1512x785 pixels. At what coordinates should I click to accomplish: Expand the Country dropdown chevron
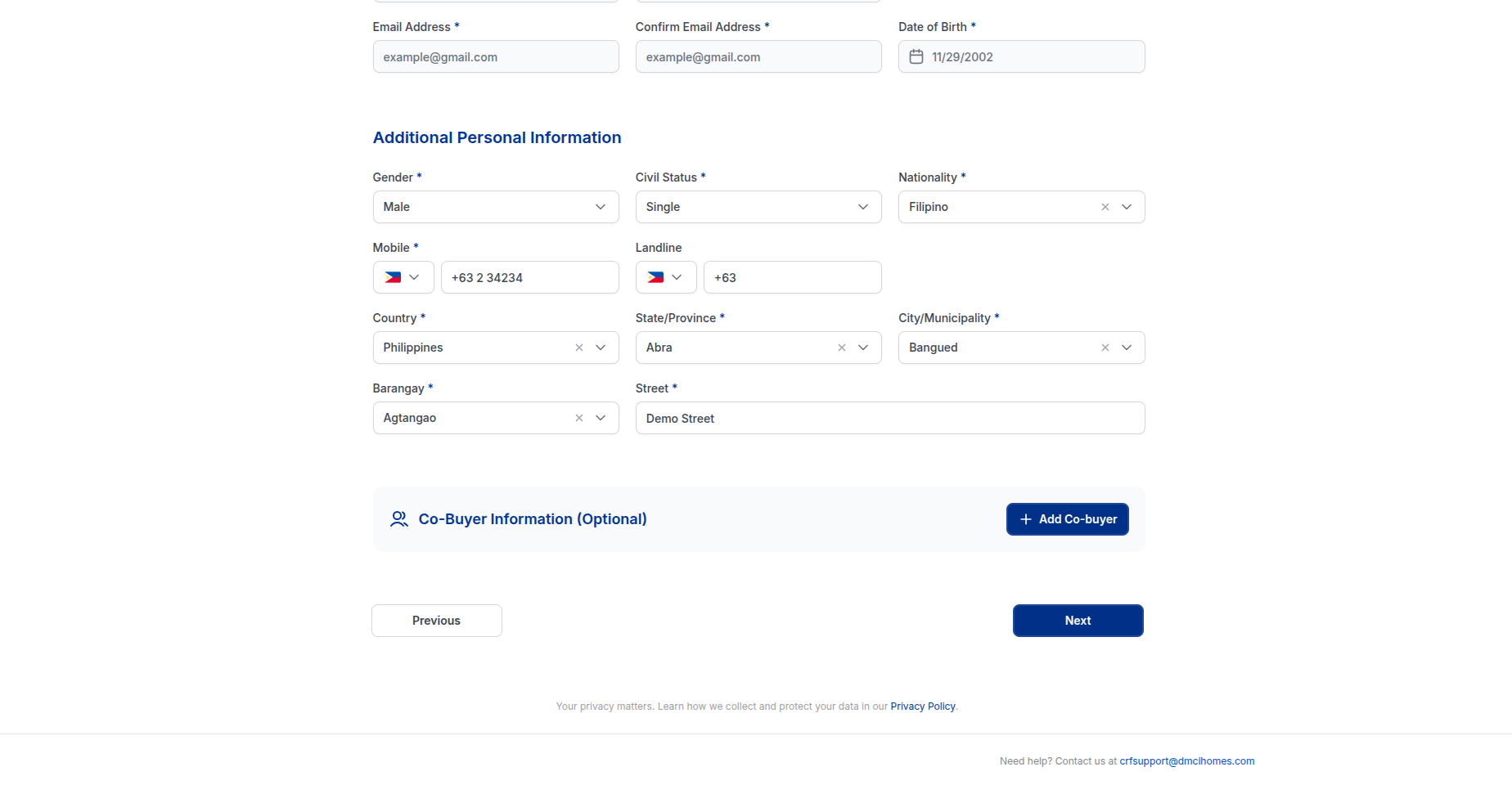[x=601, y=348]
